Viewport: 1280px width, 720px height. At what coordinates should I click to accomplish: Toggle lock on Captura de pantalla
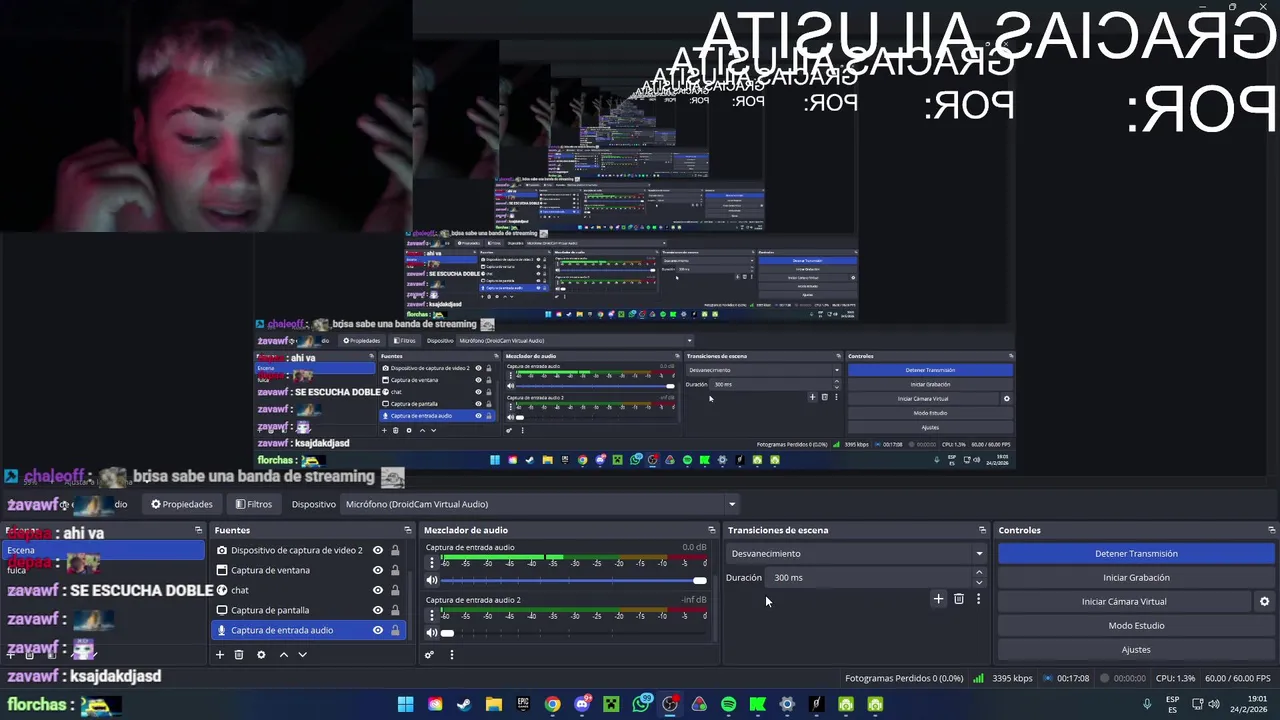coord(395,610)
